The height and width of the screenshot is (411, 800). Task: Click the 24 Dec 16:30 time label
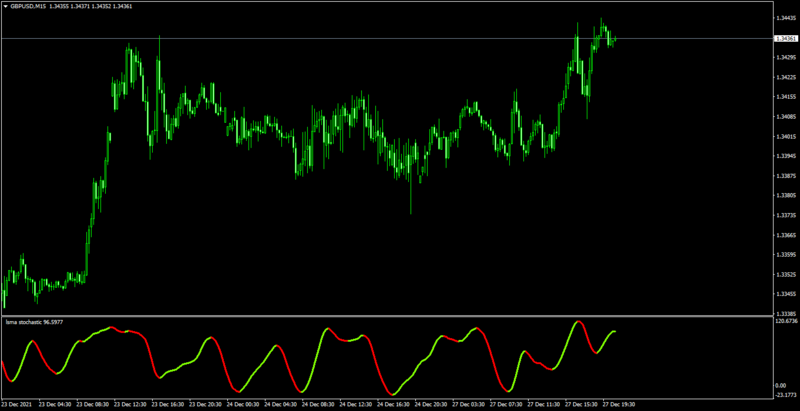coord(393,404)
